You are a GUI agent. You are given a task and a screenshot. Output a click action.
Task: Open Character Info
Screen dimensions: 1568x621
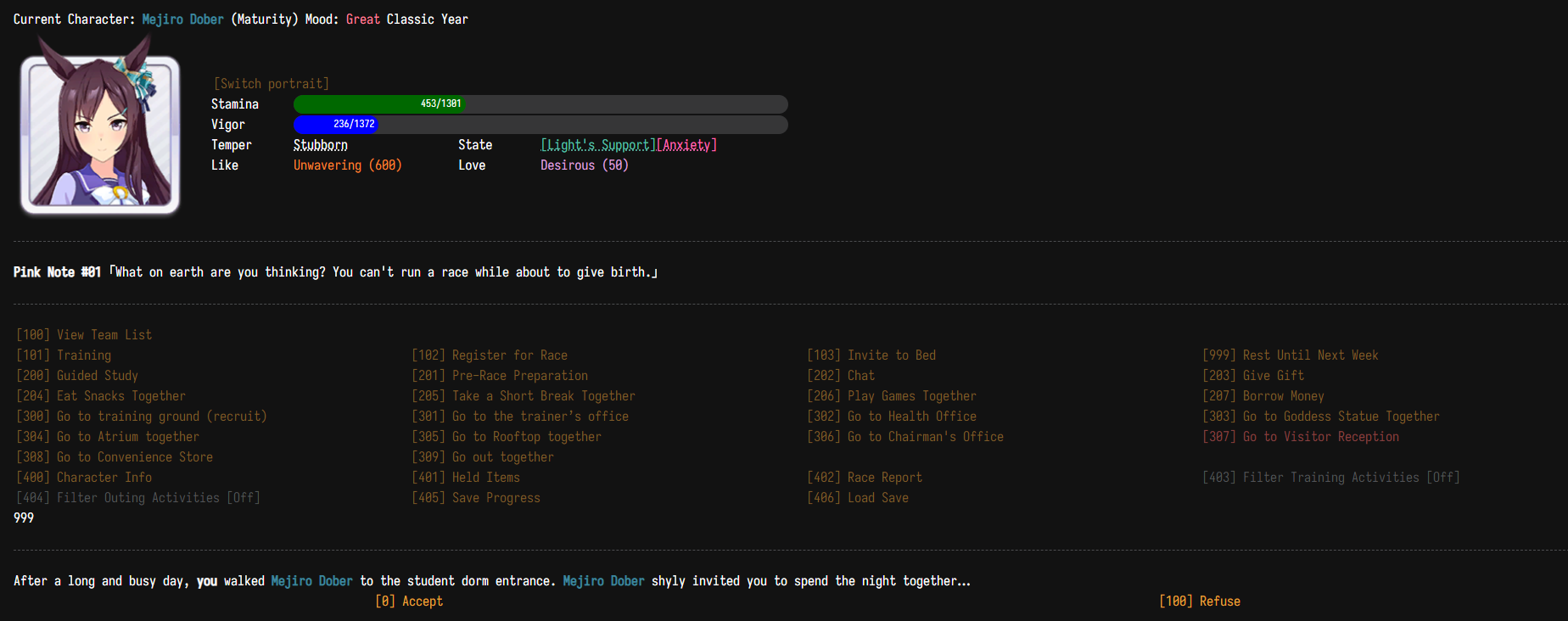tap(84, 478)
